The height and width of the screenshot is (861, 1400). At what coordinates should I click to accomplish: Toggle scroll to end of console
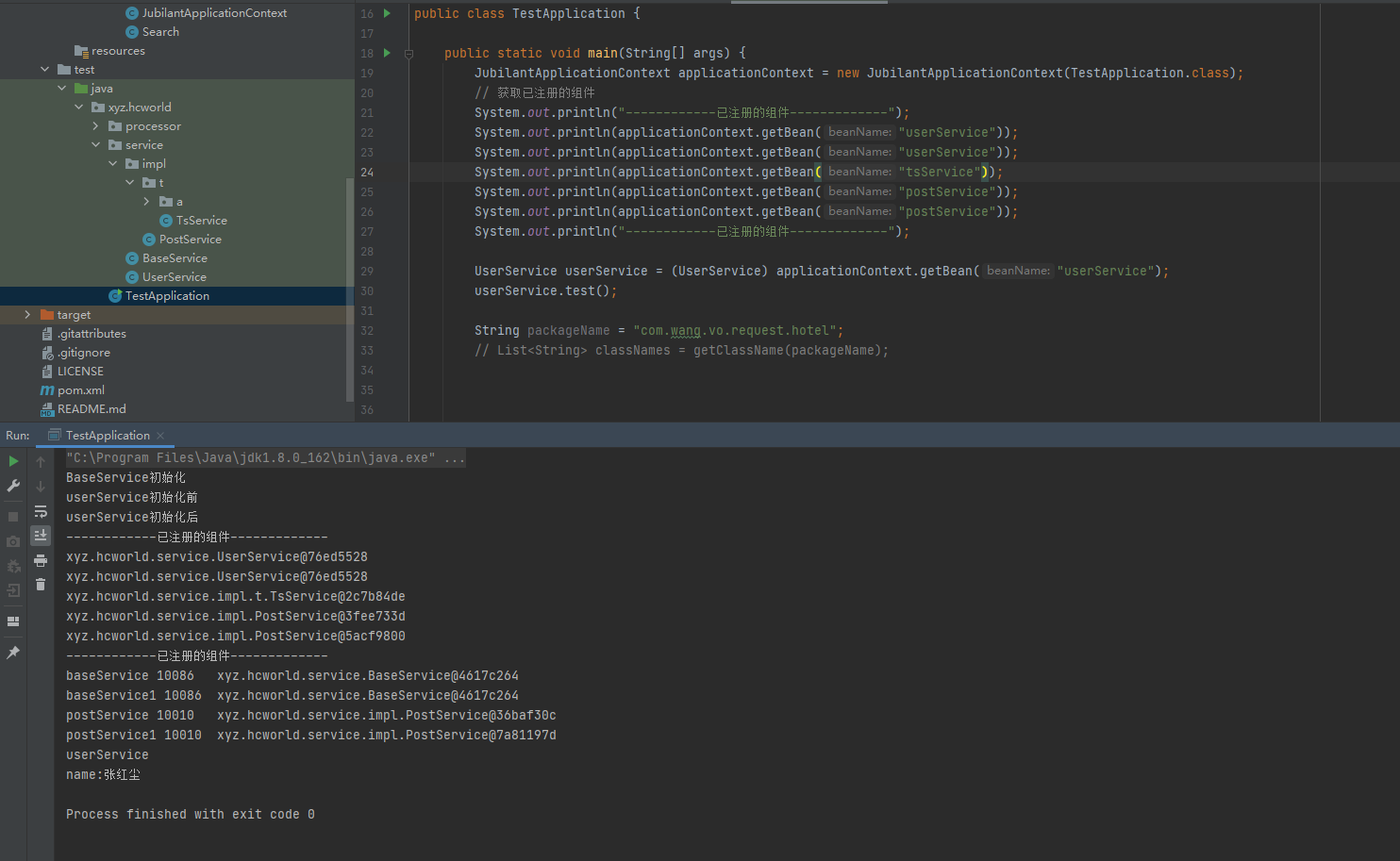pos(41,535)
